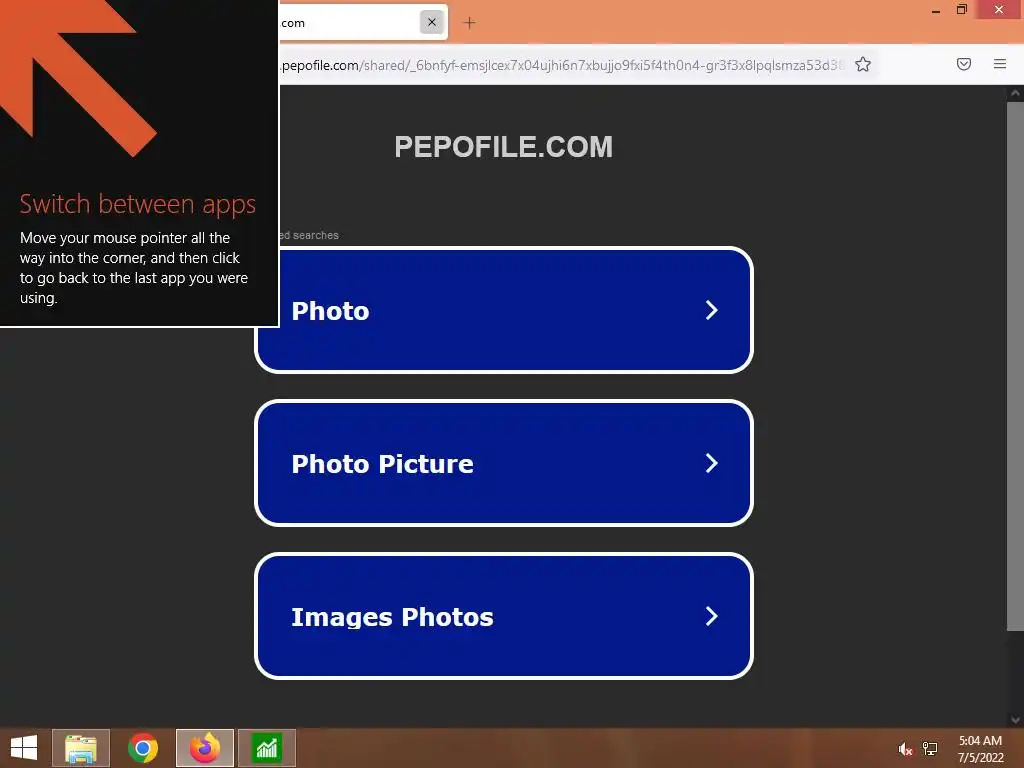Image resolution: width=1024 pixels, height=768 pixels.
Task: Switch to Firefox in the taskbar
Action: (x=204, y=748)
